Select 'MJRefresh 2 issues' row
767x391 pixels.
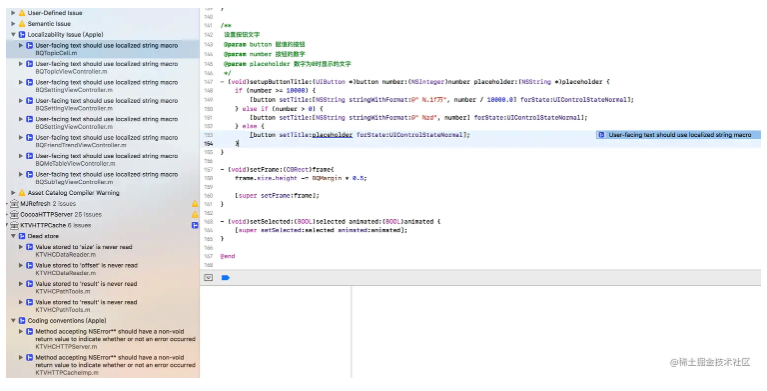pos(103,204)
